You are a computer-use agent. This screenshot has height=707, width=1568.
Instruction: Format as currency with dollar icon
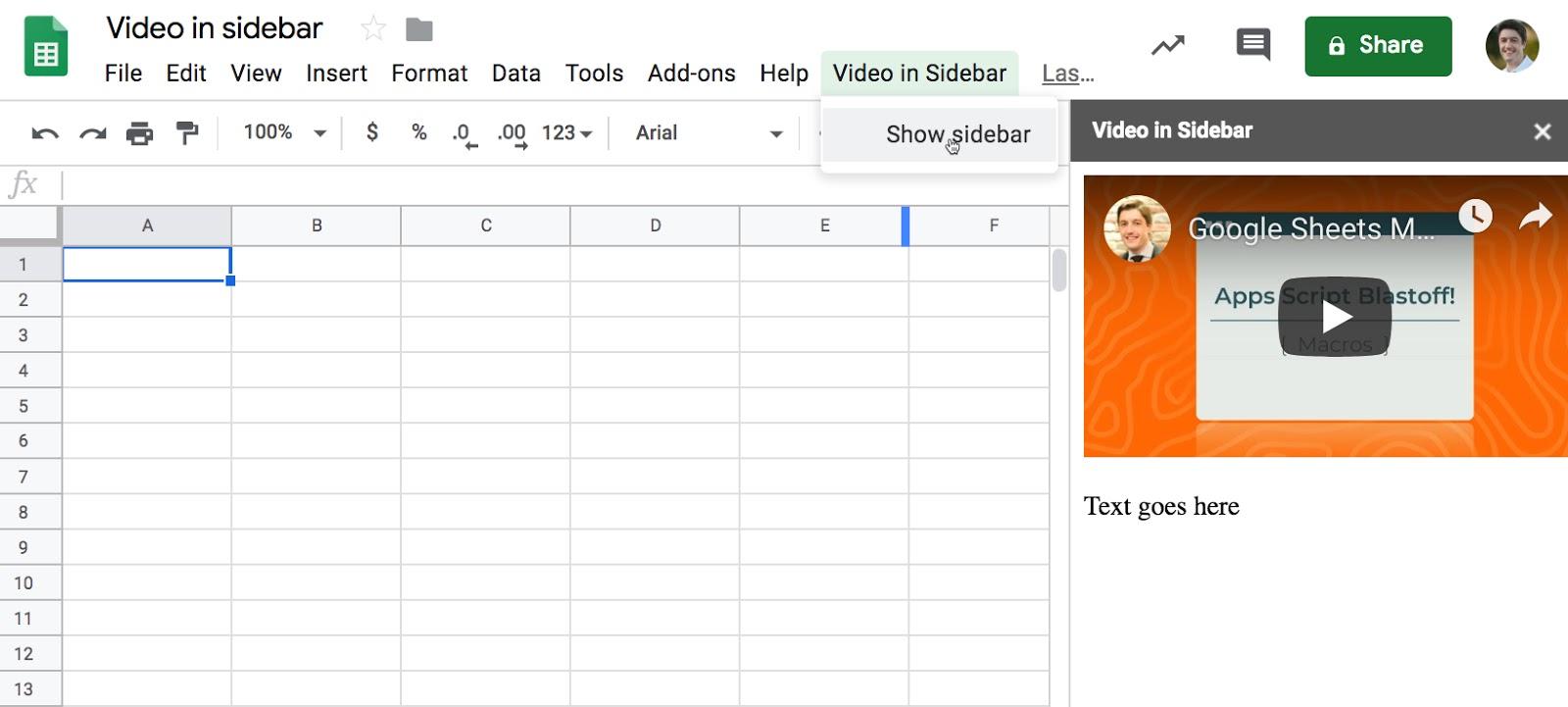pos(372,132)
